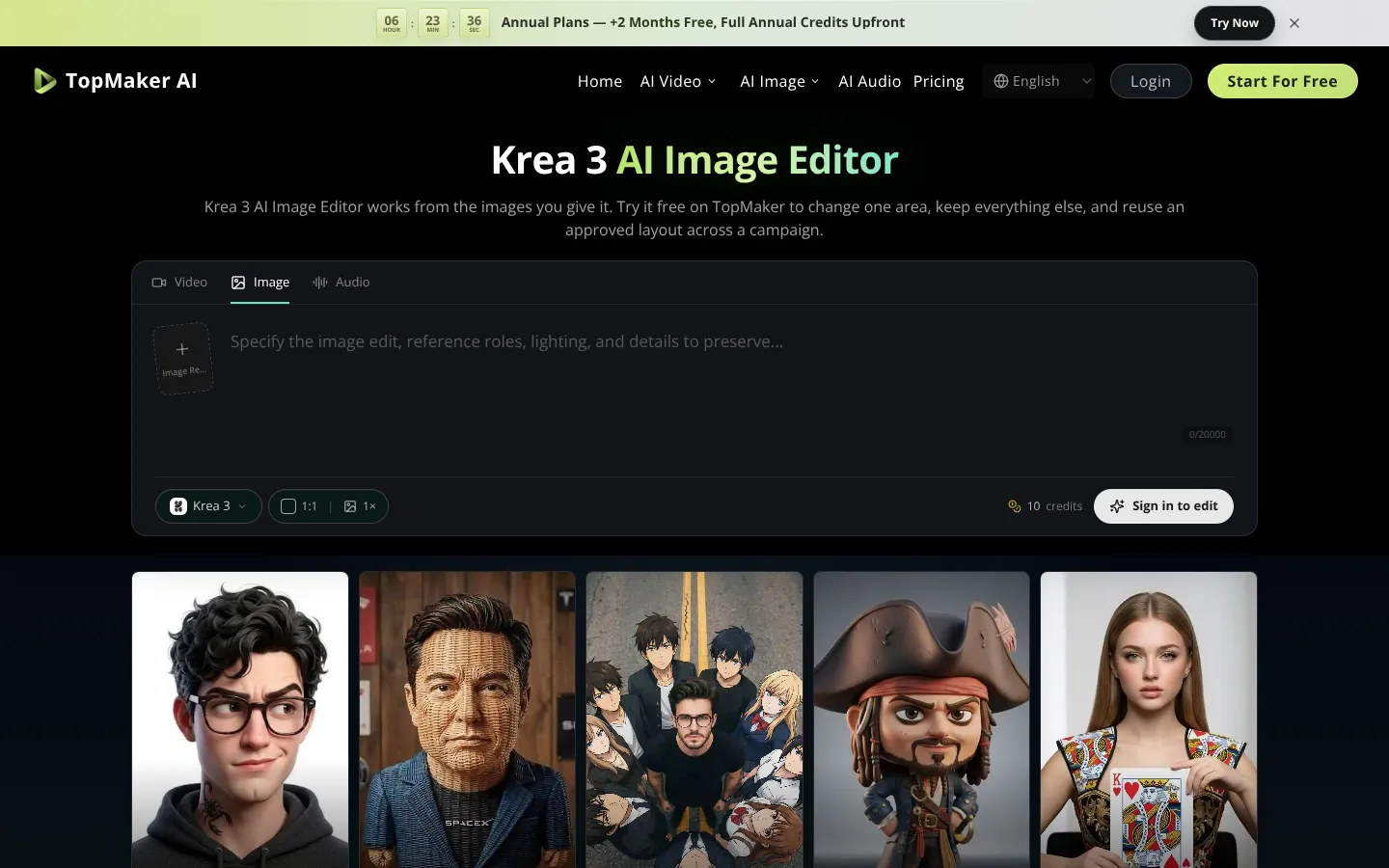Click the 0/20000 character counter
The image size is (1389, 868).
(x=1208, y=435)
